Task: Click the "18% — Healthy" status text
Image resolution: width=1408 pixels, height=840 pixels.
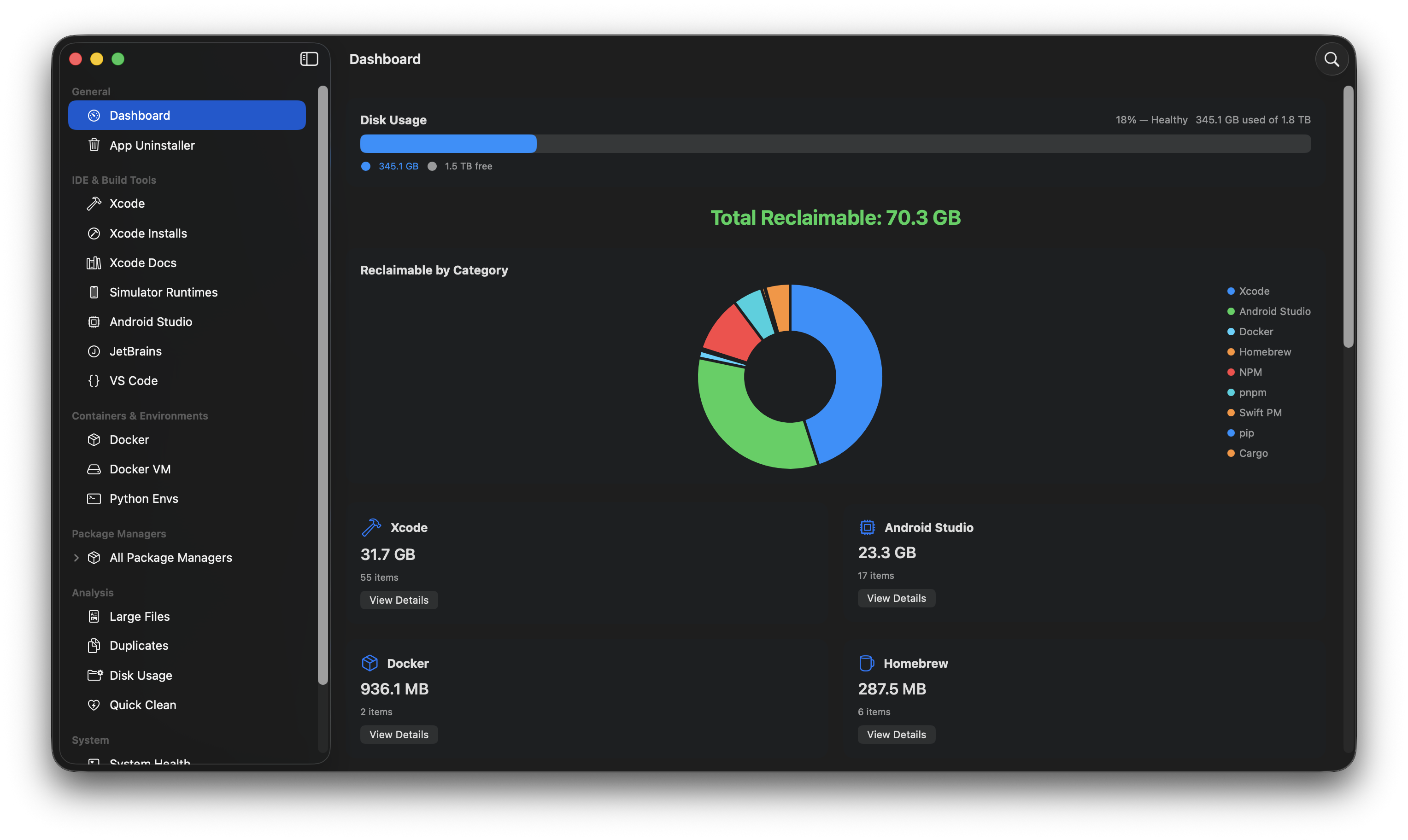Action: click(x=1151, y=120)
